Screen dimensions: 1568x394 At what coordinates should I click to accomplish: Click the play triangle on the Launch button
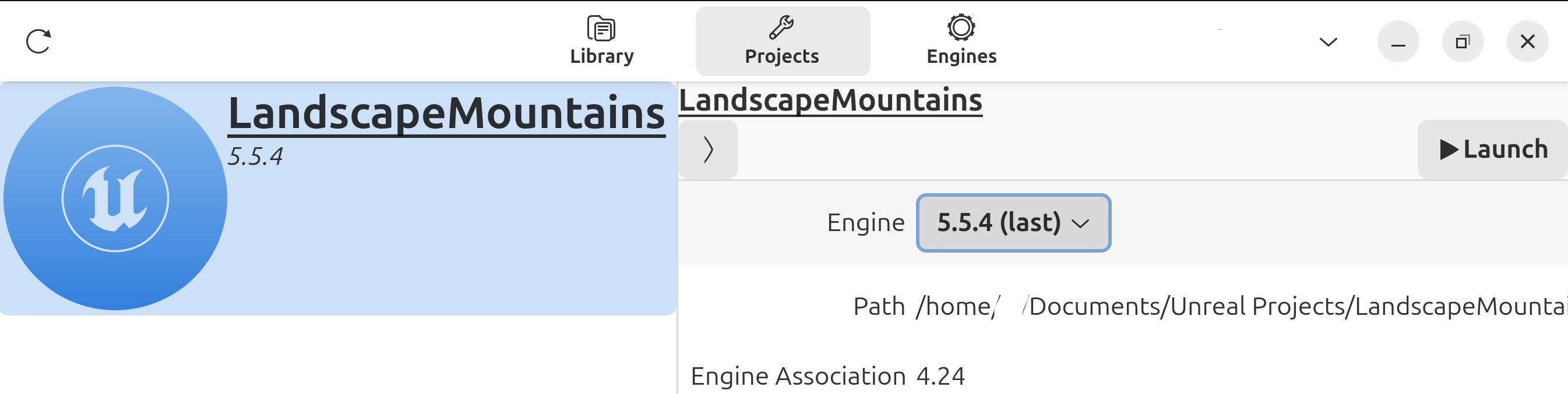1449,150
